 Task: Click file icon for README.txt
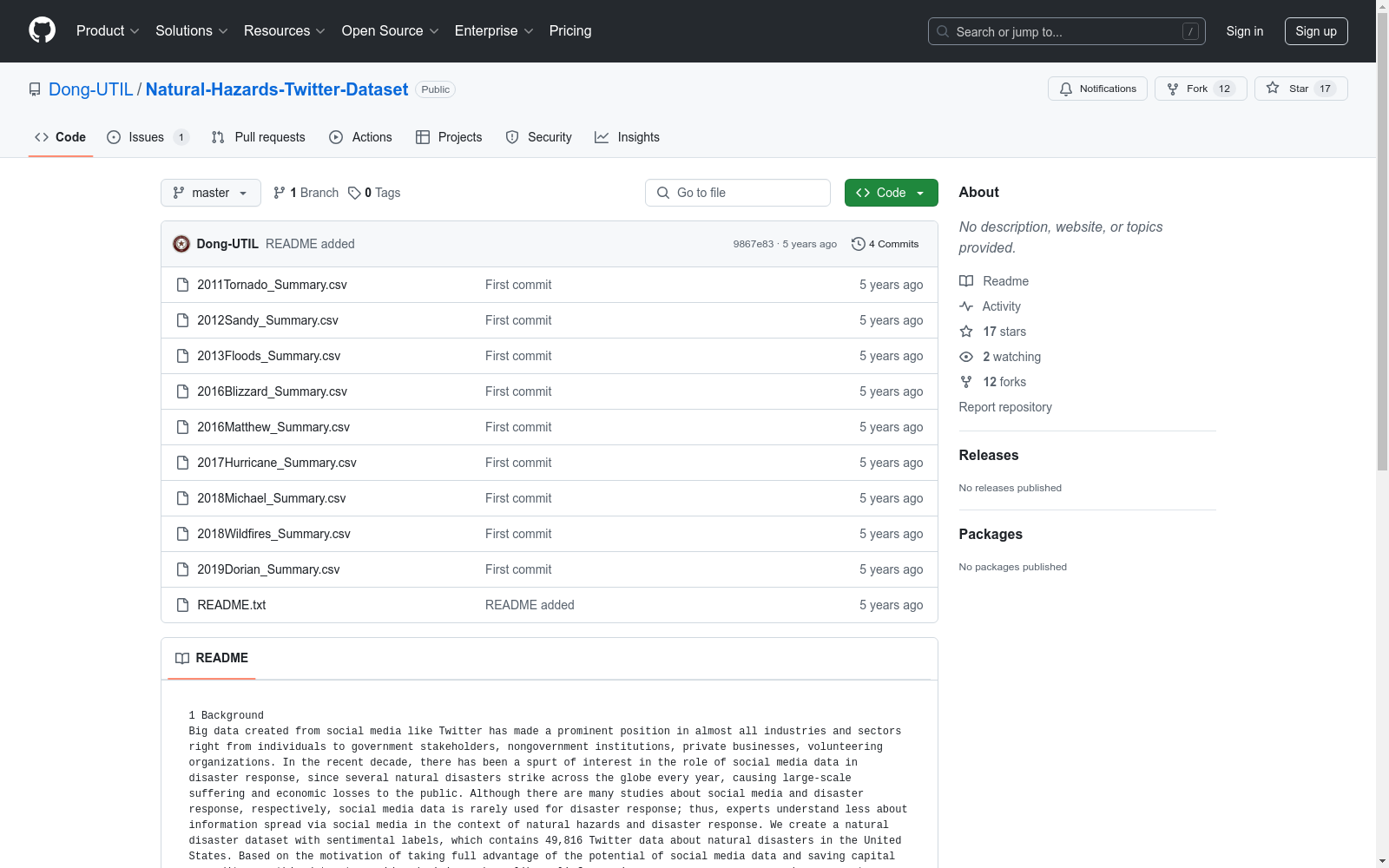tap(182, 605)
